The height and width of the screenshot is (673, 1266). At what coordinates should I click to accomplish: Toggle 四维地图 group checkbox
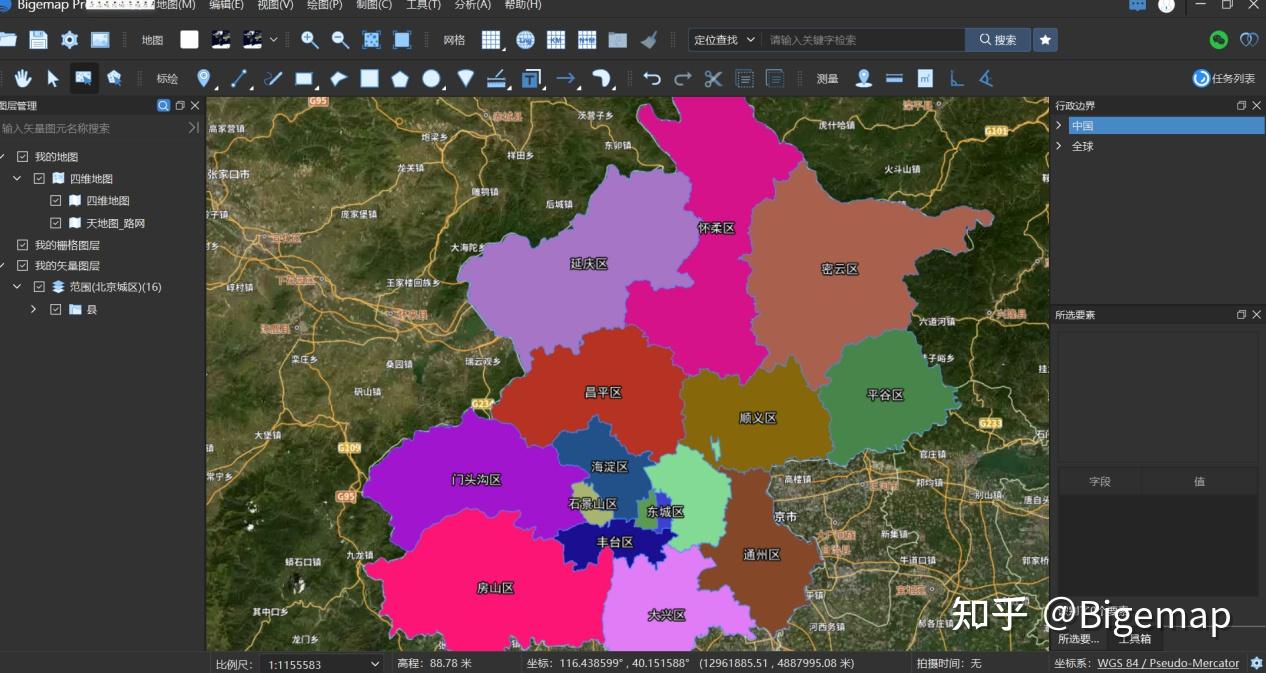tap(39, 179)
